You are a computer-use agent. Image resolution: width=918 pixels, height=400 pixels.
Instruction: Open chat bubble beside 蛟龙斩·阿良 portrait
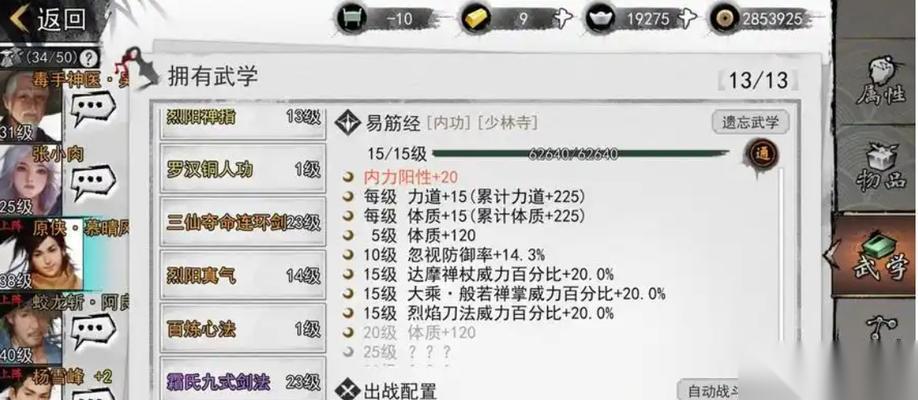(93, 331)
